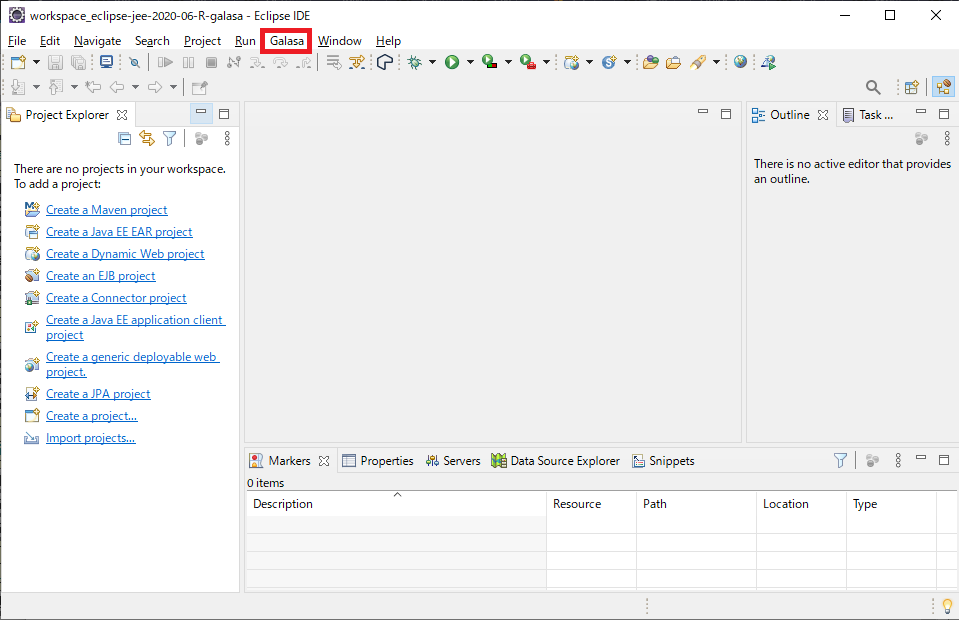Click the Terminate stop icon

pyautogui.click(x=211, y=62)
